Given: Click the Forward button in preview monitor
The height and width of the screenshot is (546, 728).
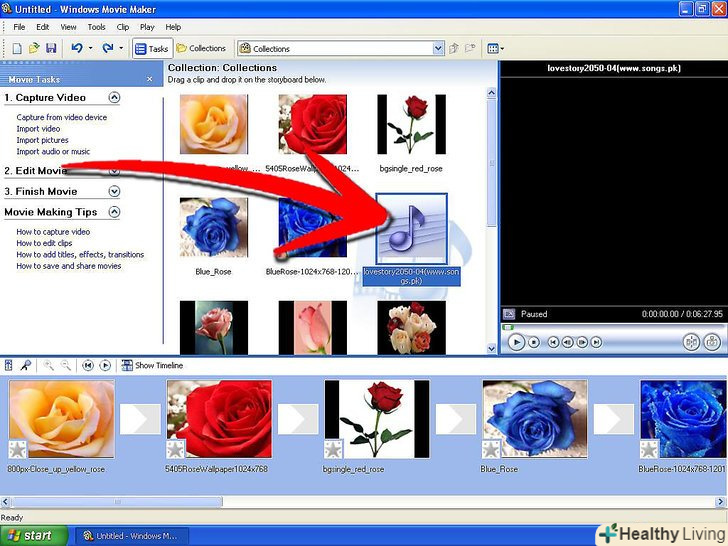Looking at the screenshot, I should pos(597,343).
